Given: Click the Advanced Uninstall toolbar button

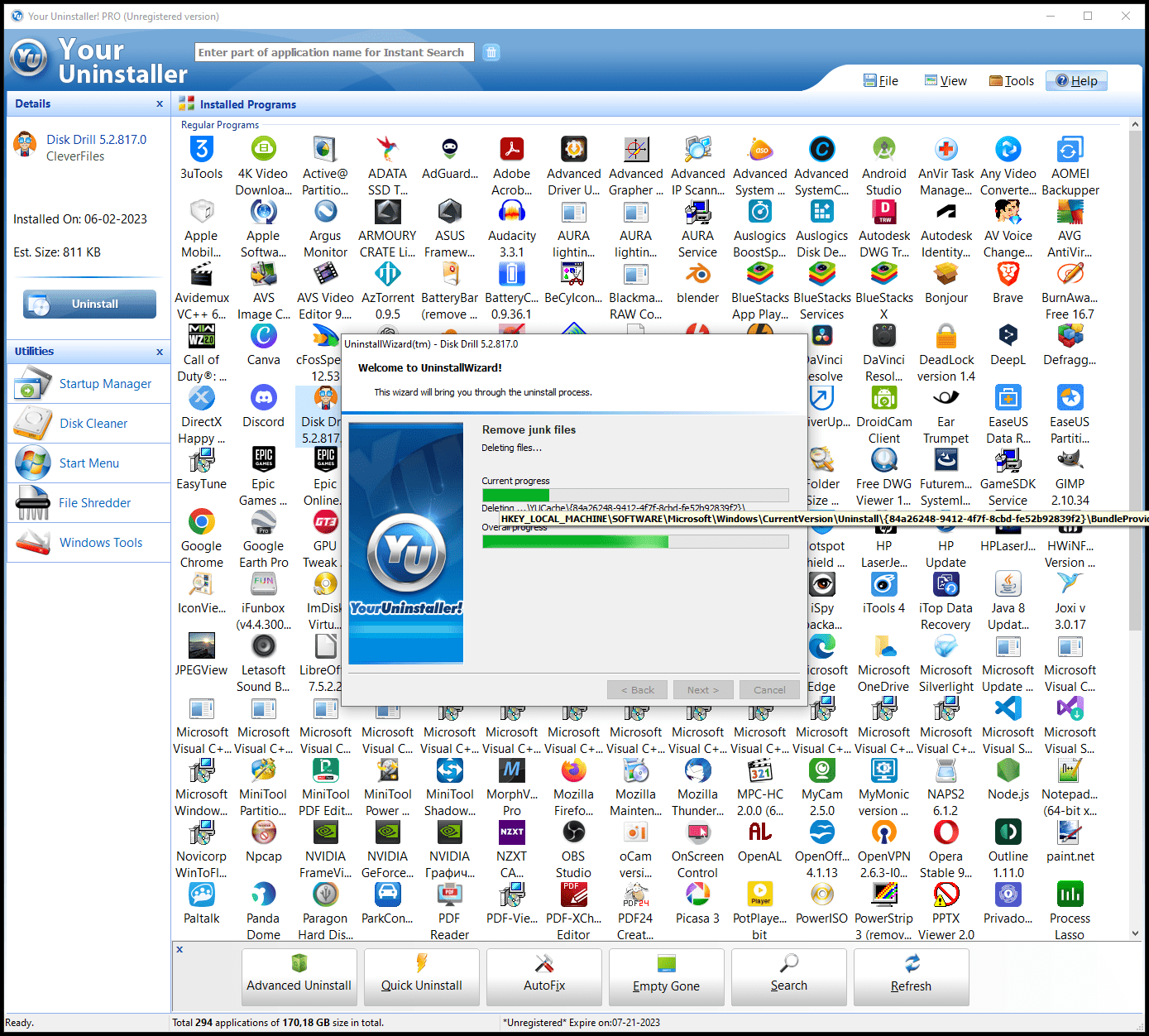Looking at the screenshot, I should [x=299, y=976].
